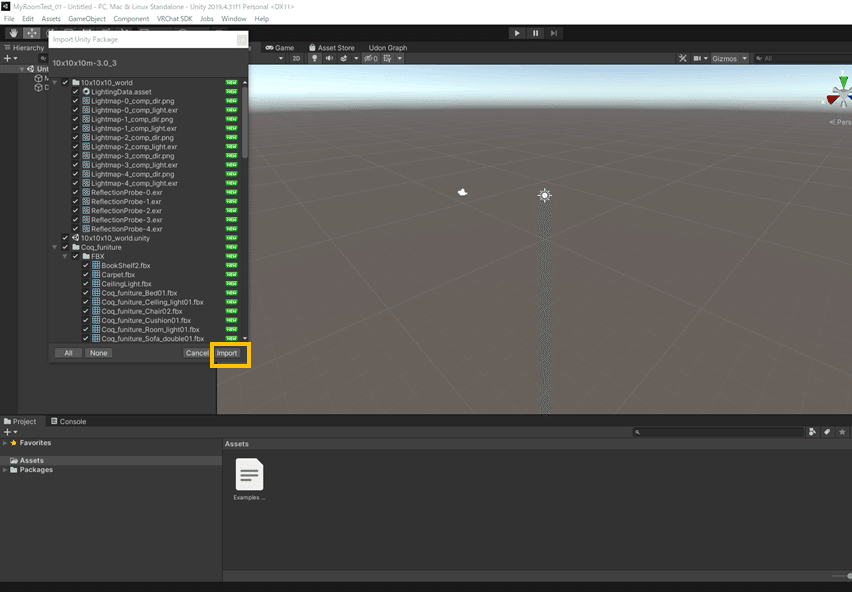
Task: Select the Hand tool in the toolbar
Action: [14, 33]
